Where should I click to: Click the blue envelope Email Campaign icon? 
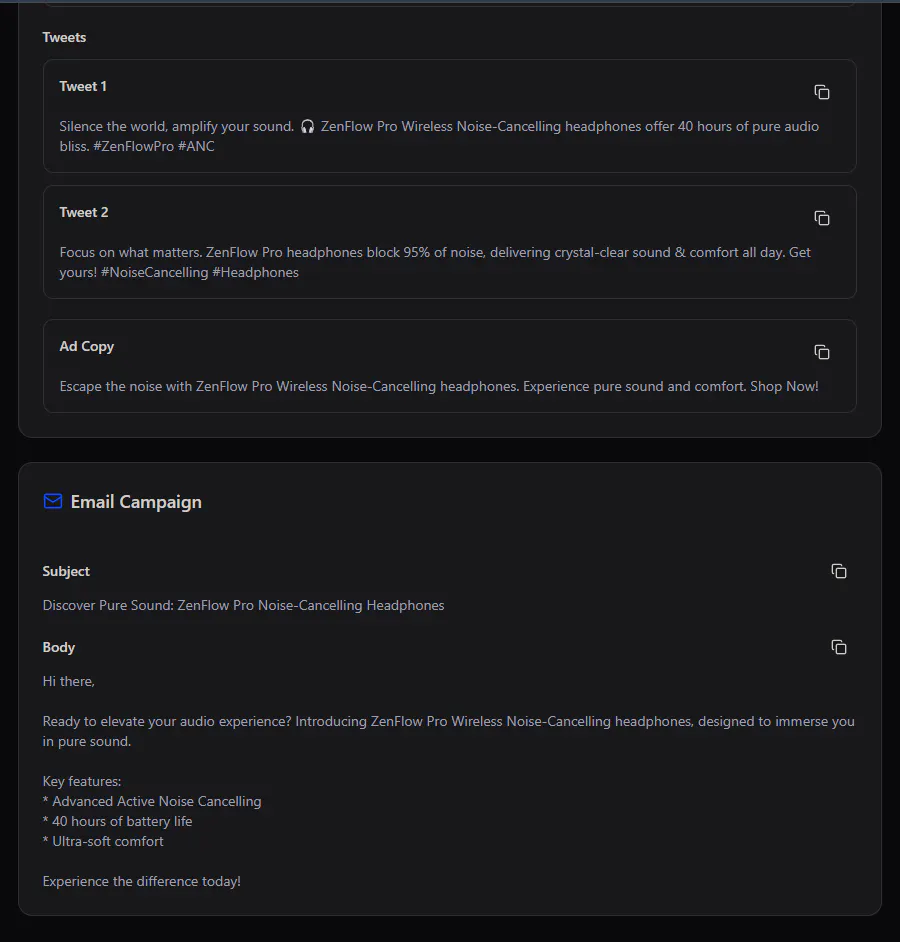[53, 501]
